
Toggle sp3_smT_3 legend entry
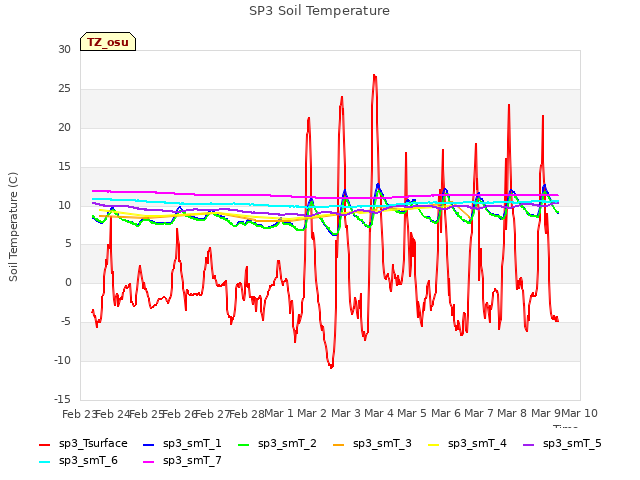pos(372,443)
